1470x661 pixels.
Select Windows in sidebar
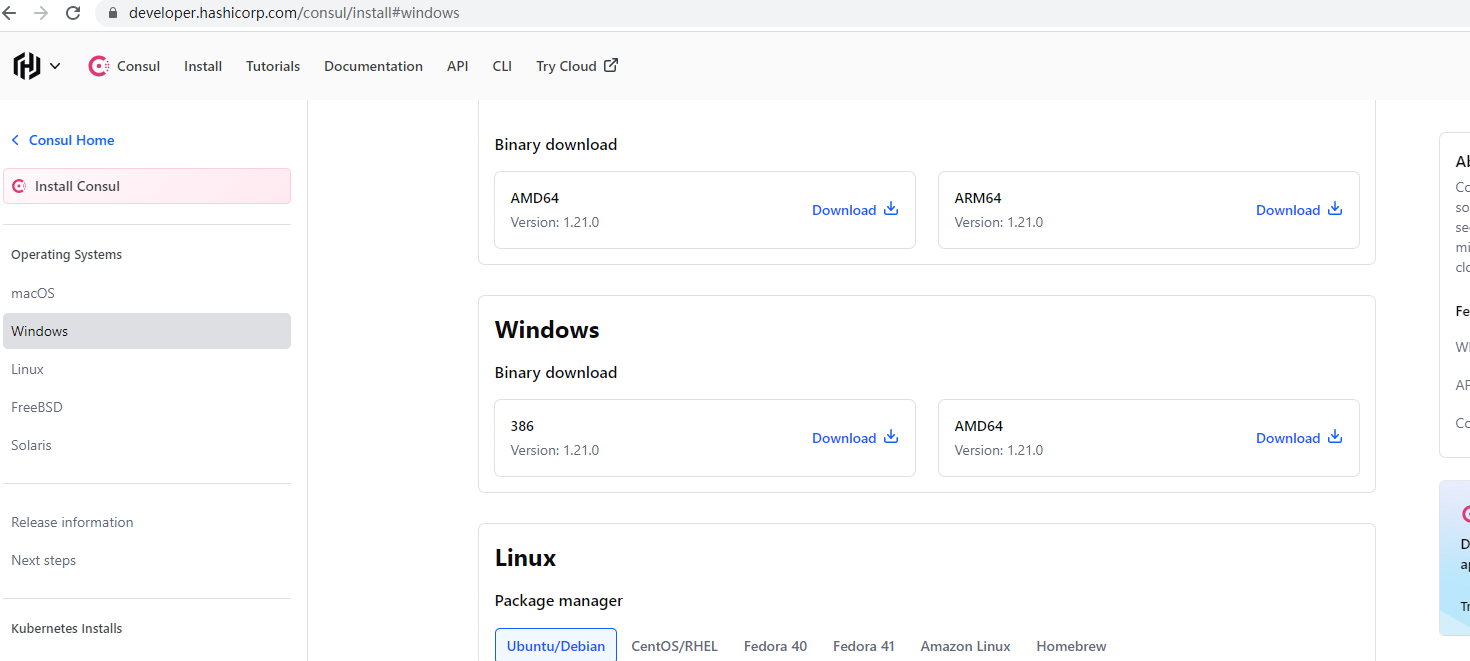pos(147,331)
